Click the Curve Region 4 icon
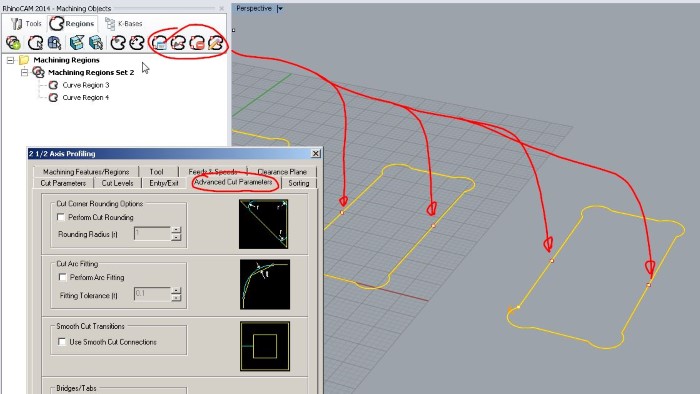 (x=53, y=97)
